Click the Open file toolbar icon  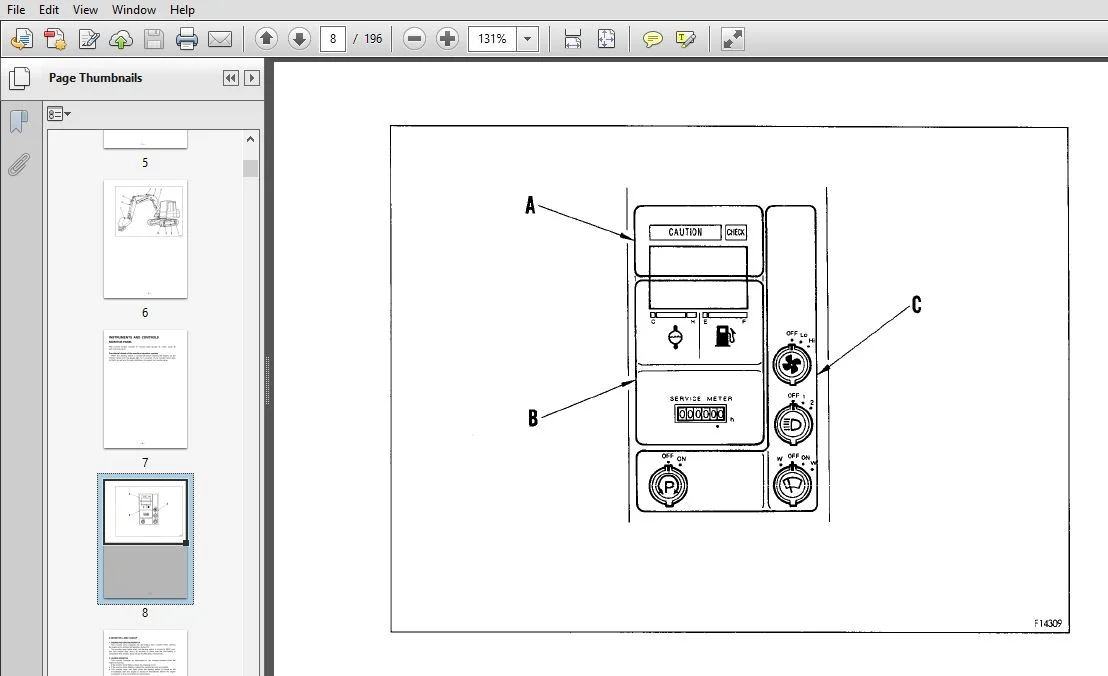21,39
